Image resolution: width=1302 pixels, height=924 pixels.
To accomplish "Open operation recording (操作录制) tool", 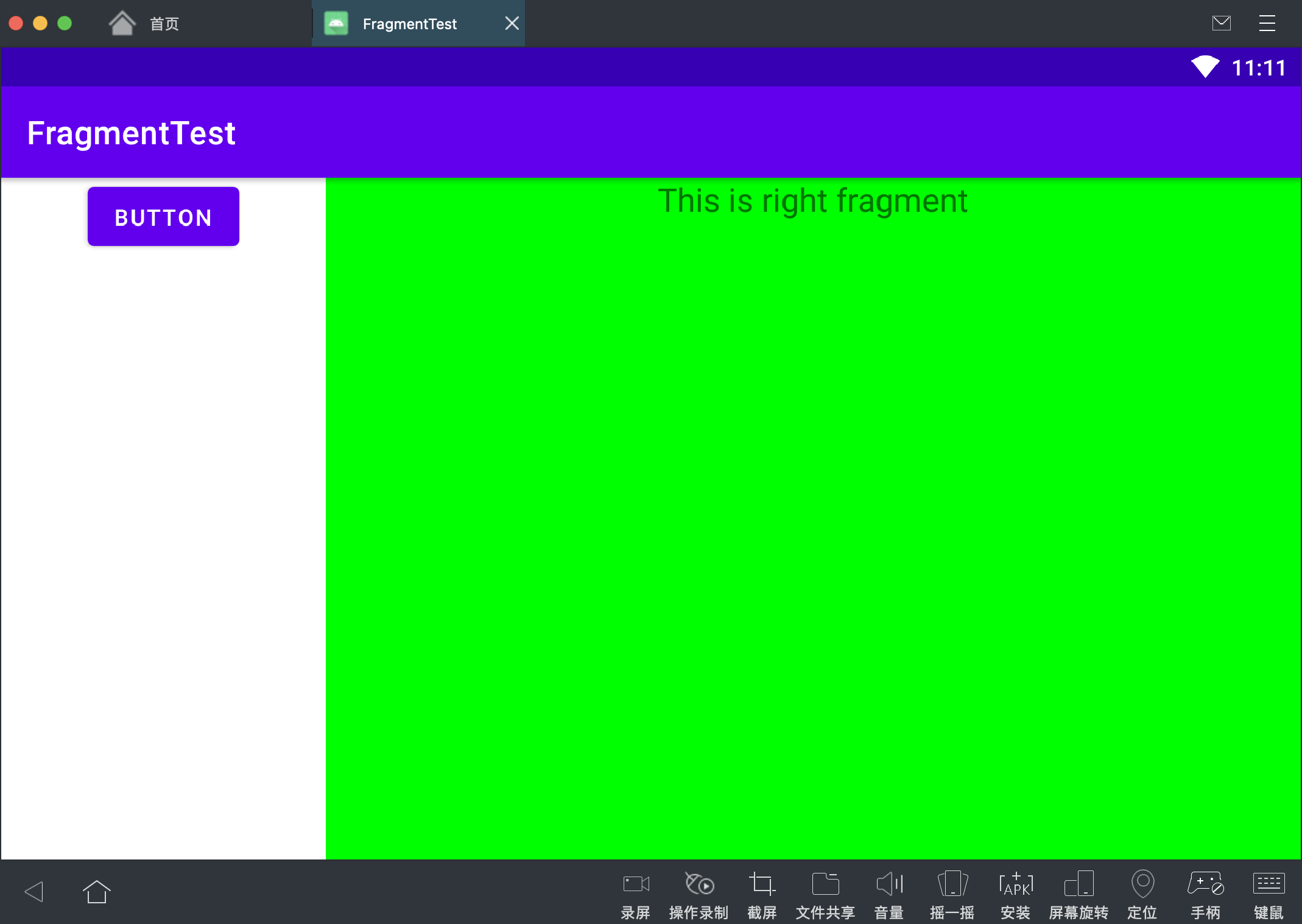I will (x=699, y=884).
